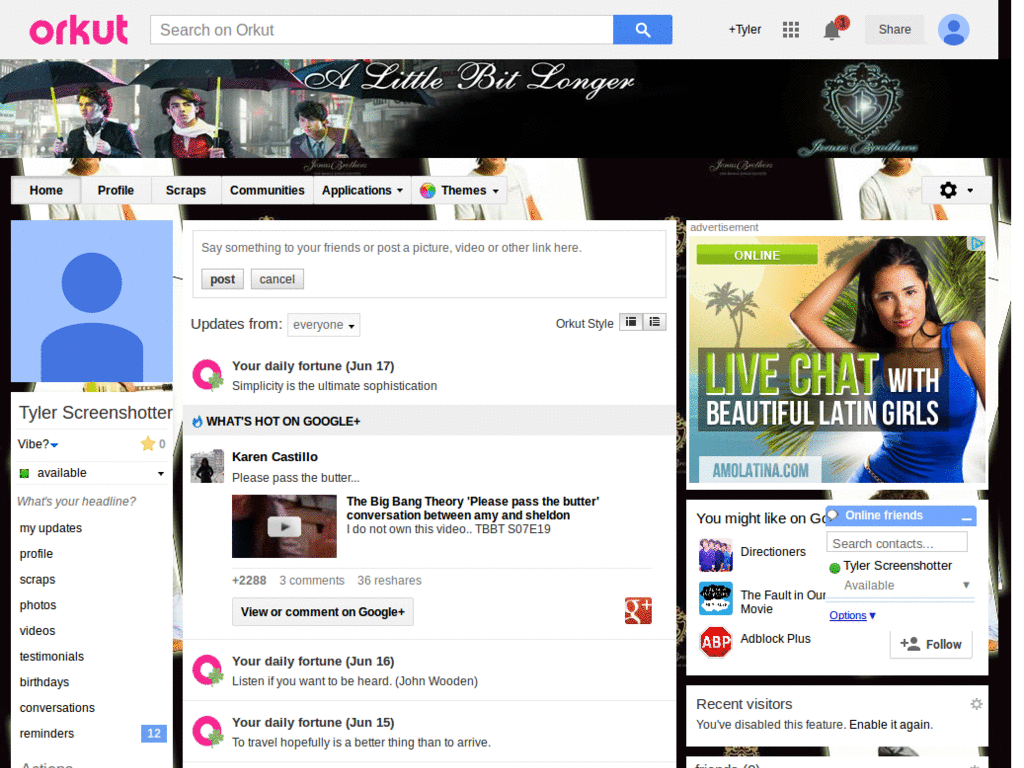
Task: Open photos in the sidebar
Action: 38,605
